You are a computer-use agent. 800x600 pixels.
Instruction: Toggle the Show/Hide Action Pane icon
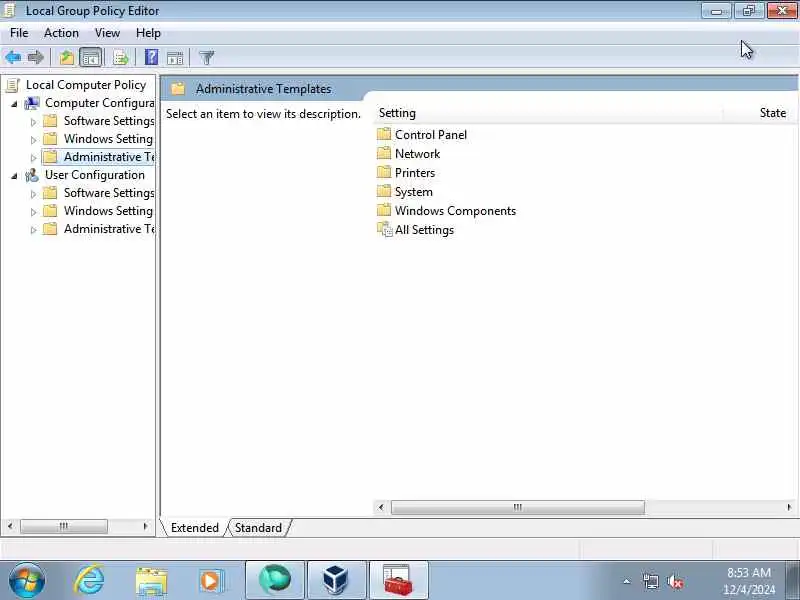click(x=175, y=58)
